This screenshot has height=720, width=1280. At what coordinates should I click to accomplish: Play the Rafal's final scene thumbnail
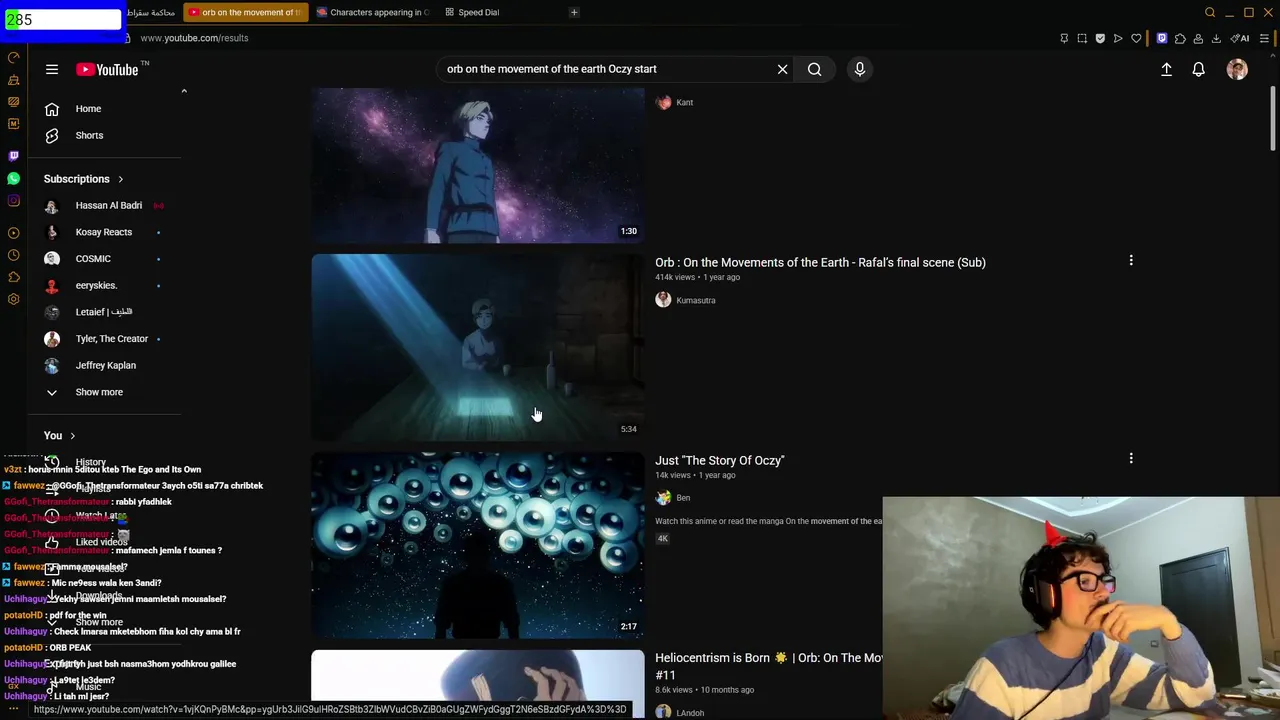[477, 347]
